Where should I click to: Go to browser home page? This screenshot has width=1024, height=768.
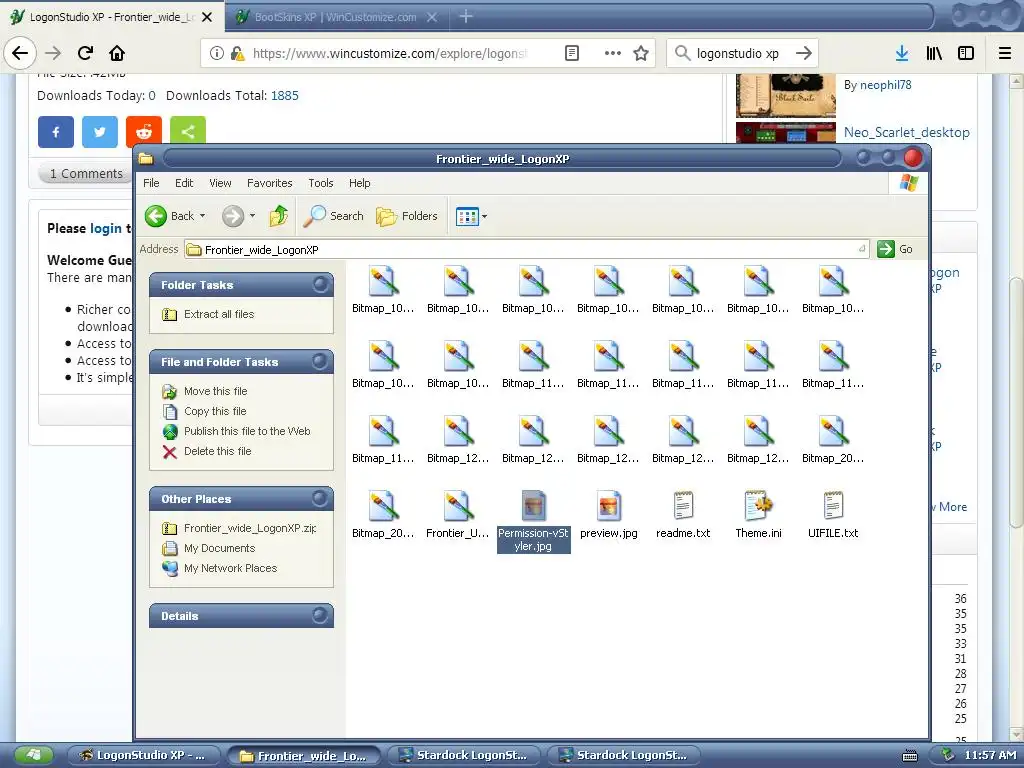tap(117, 53)
